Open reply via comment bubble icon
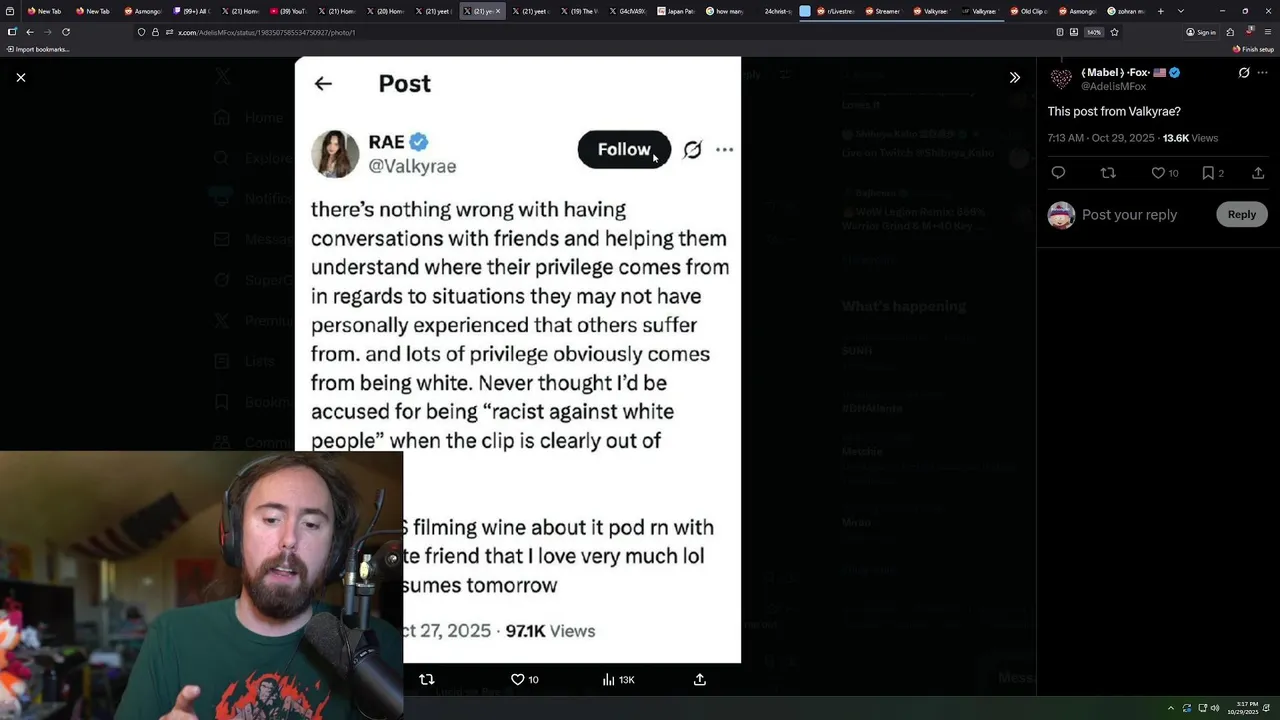Image resolution: width=1280 pixels, height=720 pixels. (x=1058, y=173)
